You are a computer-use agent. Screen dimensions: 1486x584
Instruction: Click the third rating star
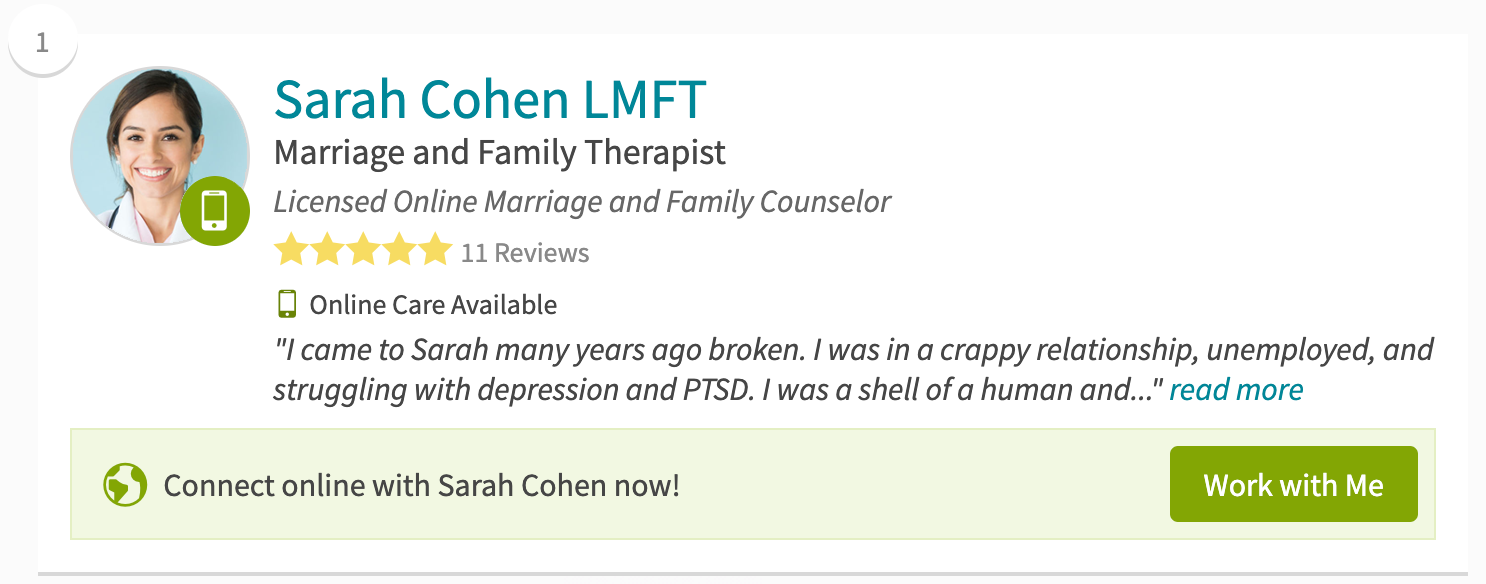[x=363, y=252]
